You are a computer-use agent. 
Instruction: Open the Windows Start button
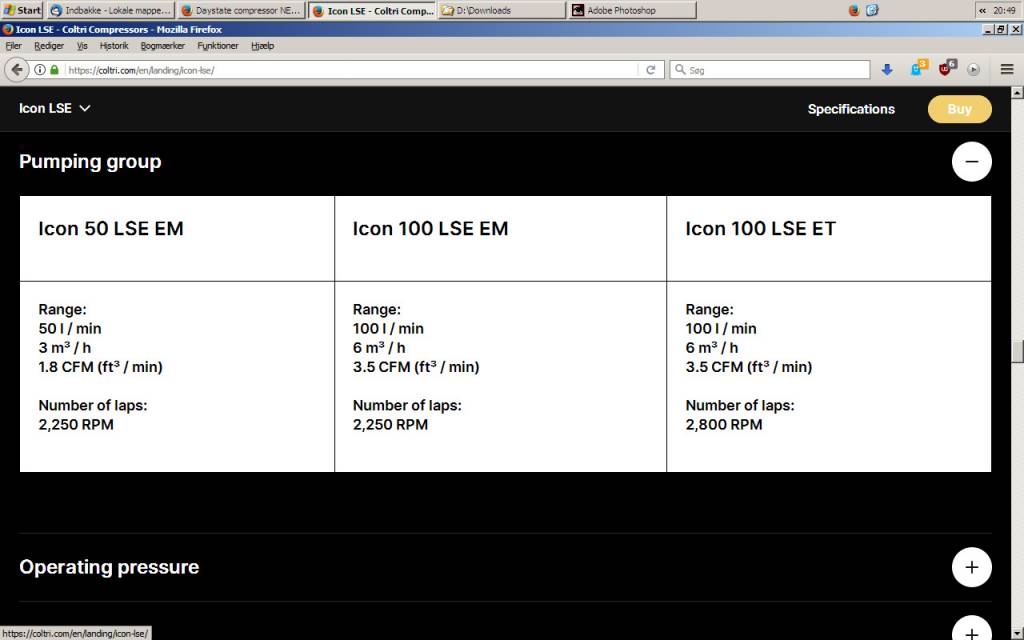22,10
